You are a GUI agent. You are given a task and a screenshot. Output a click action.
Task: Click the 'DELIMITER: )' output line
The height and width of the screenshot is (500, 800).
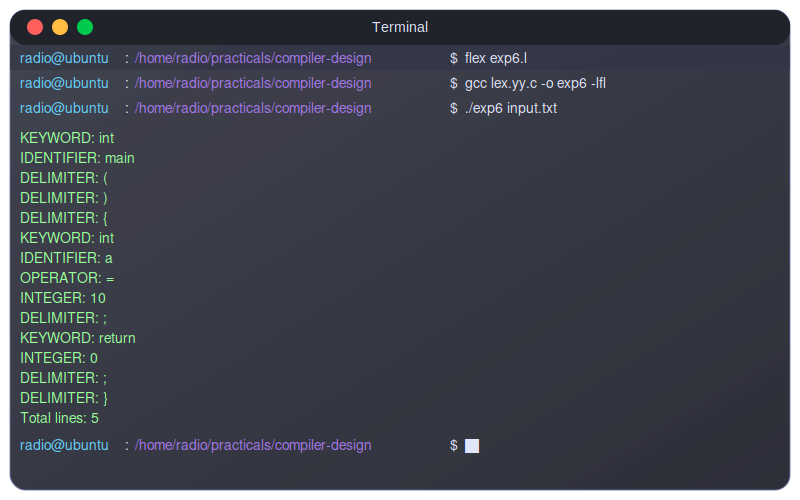pyautogui.click(x=64, y=198)
